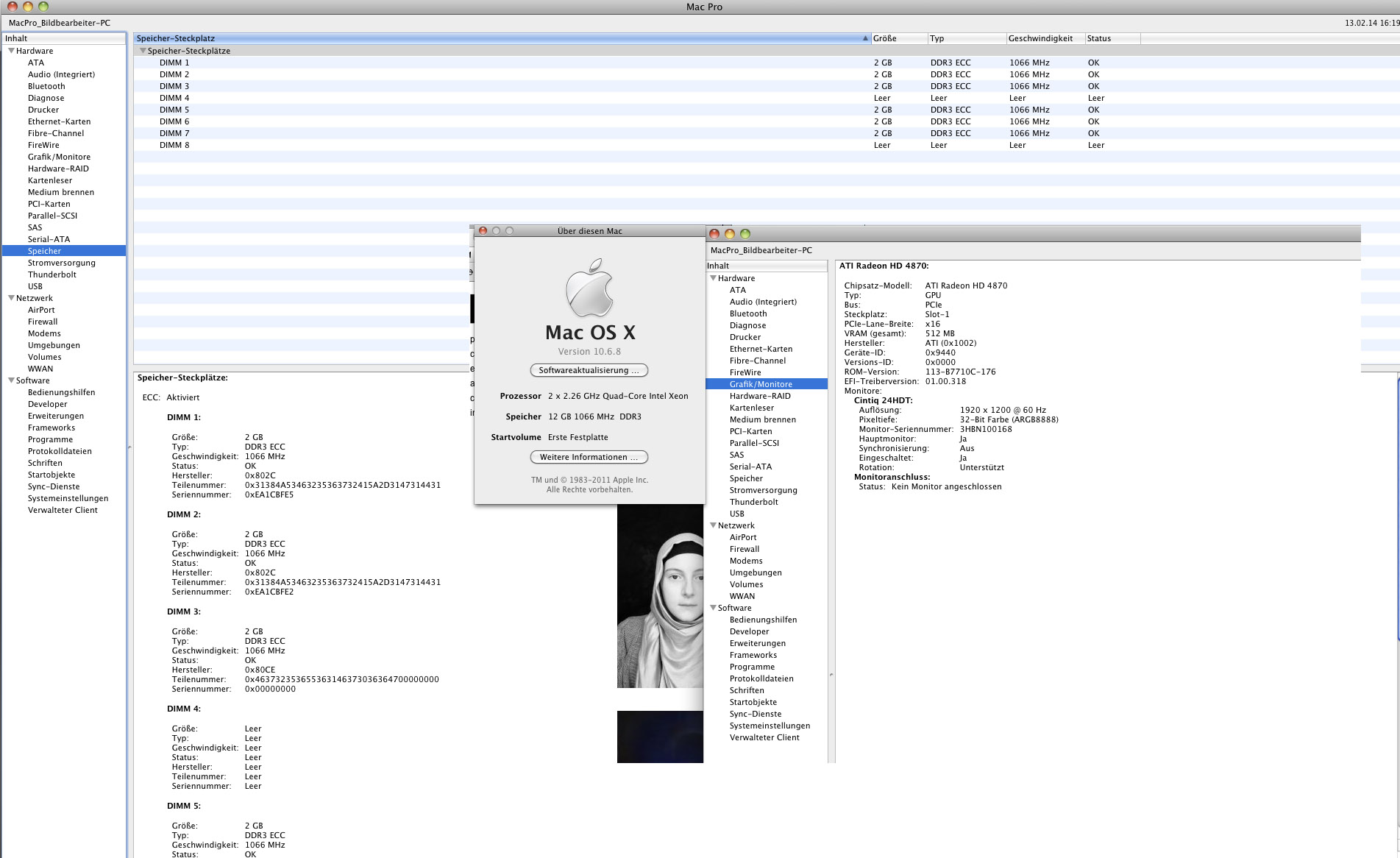Select the DIMM 2 row in the table
This screenshot has width=1400, height=858.
pos(767,74)
